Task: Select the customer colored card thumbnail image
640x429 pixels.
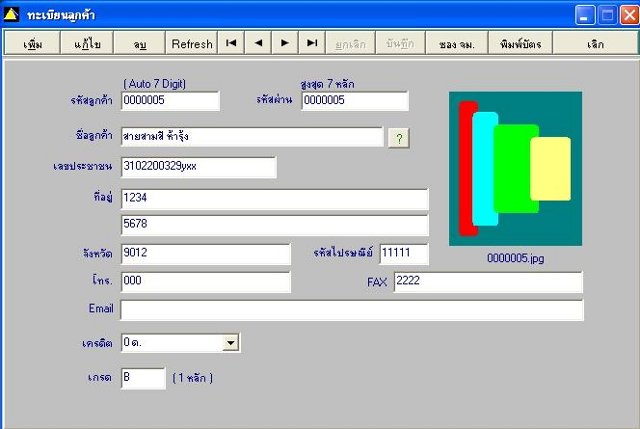Action: [516, 169]
